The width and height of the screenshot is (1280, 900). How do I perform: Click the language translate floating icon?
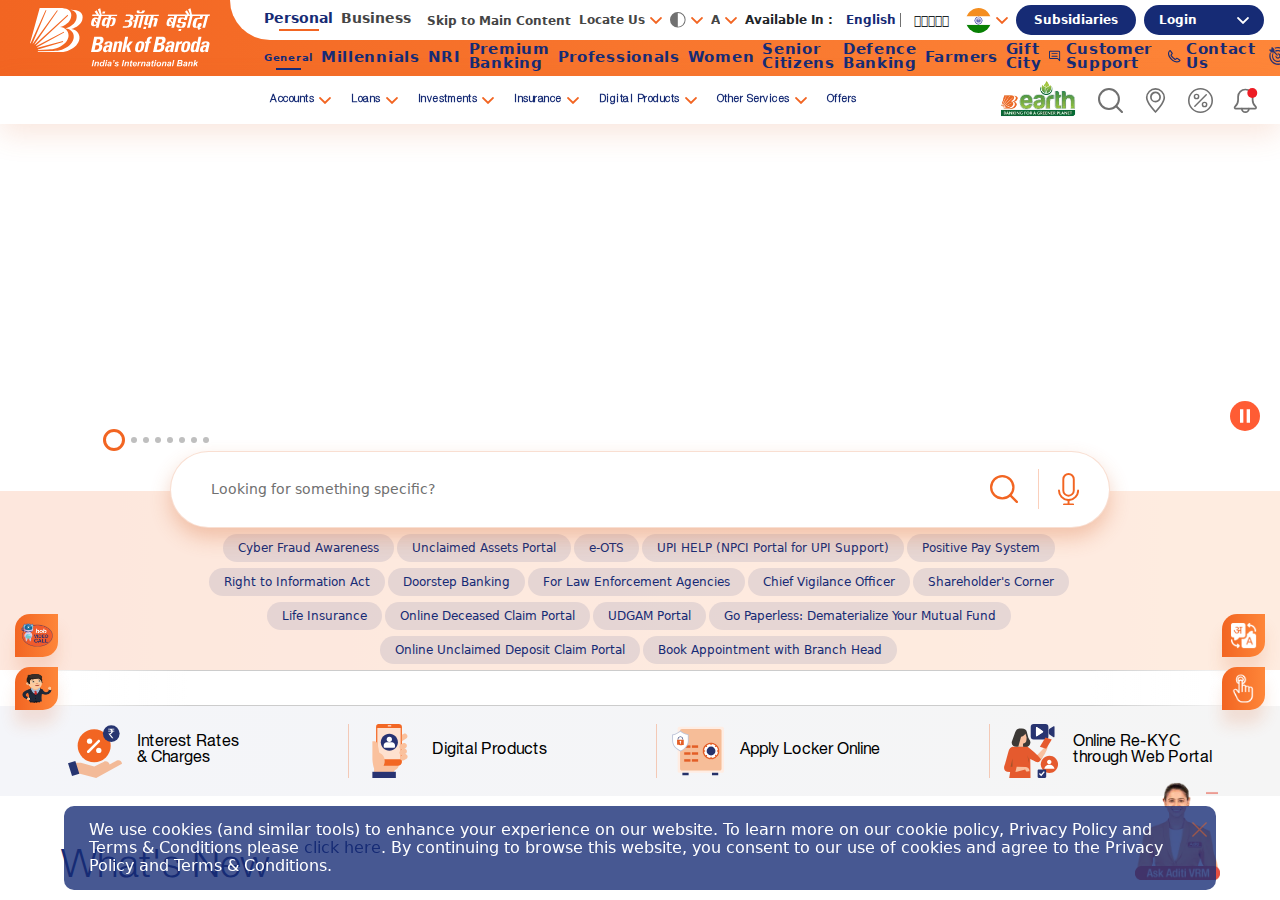(x=1243, y=635)
